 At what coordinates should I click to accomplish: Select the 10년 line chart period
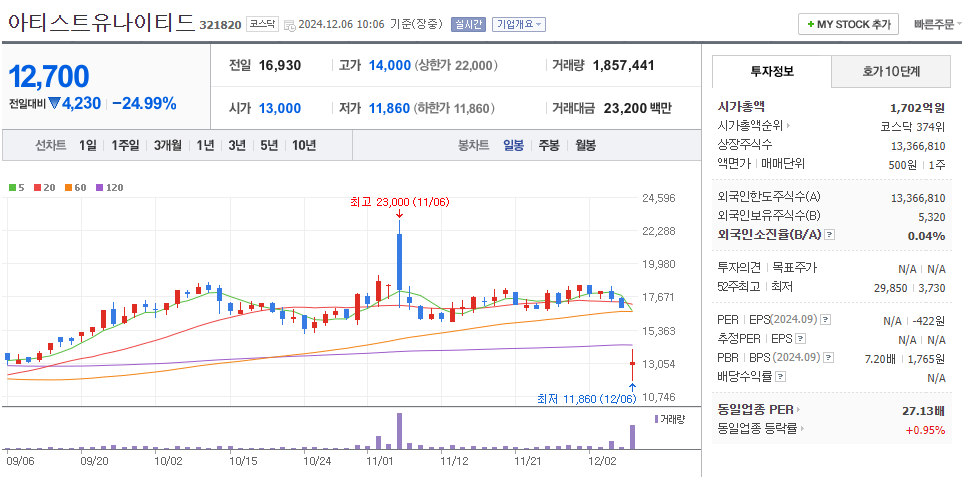[x=304, y=146]
